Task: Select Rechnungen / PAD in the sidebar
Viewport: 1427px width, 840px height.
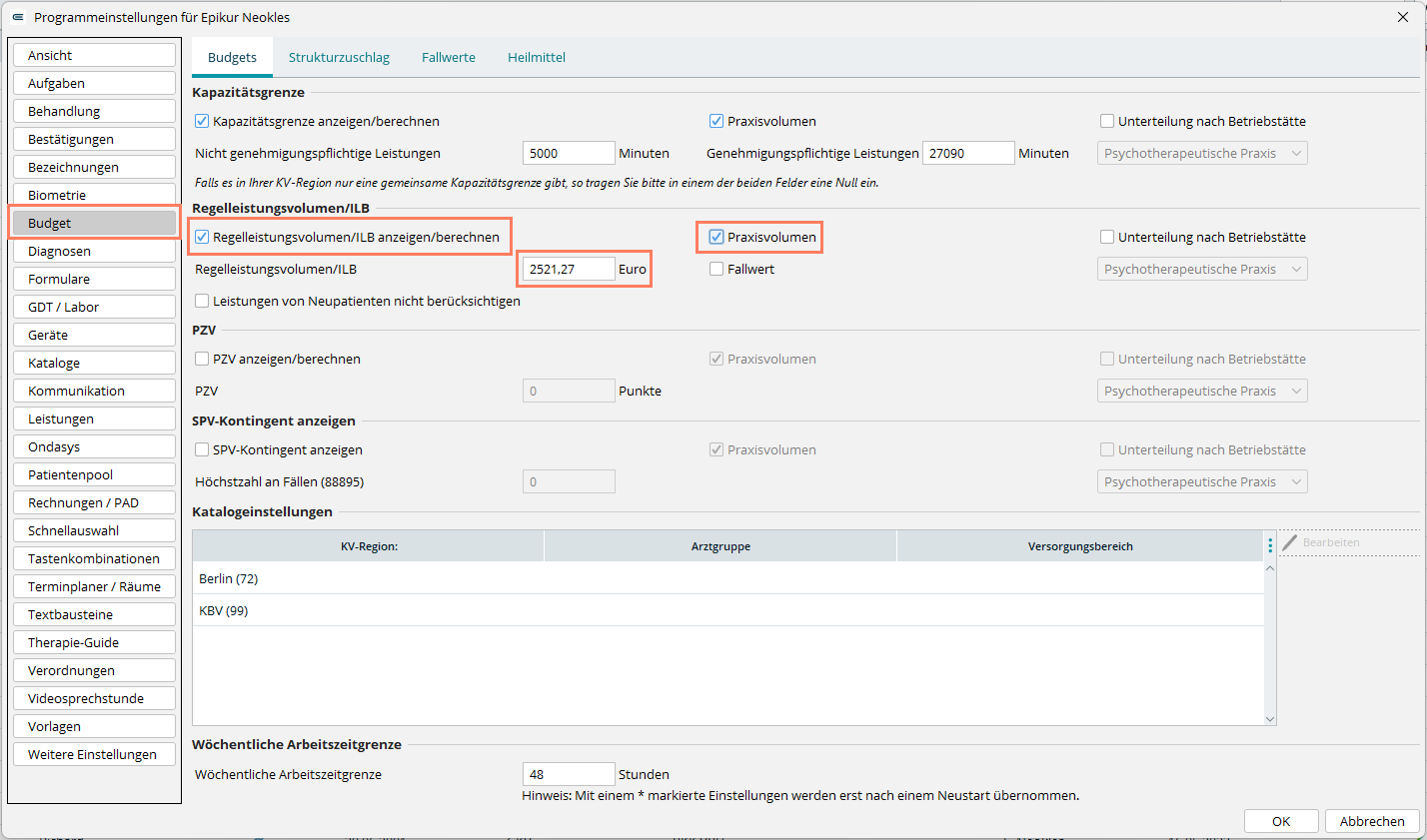Action: click(x=95, y=502)
